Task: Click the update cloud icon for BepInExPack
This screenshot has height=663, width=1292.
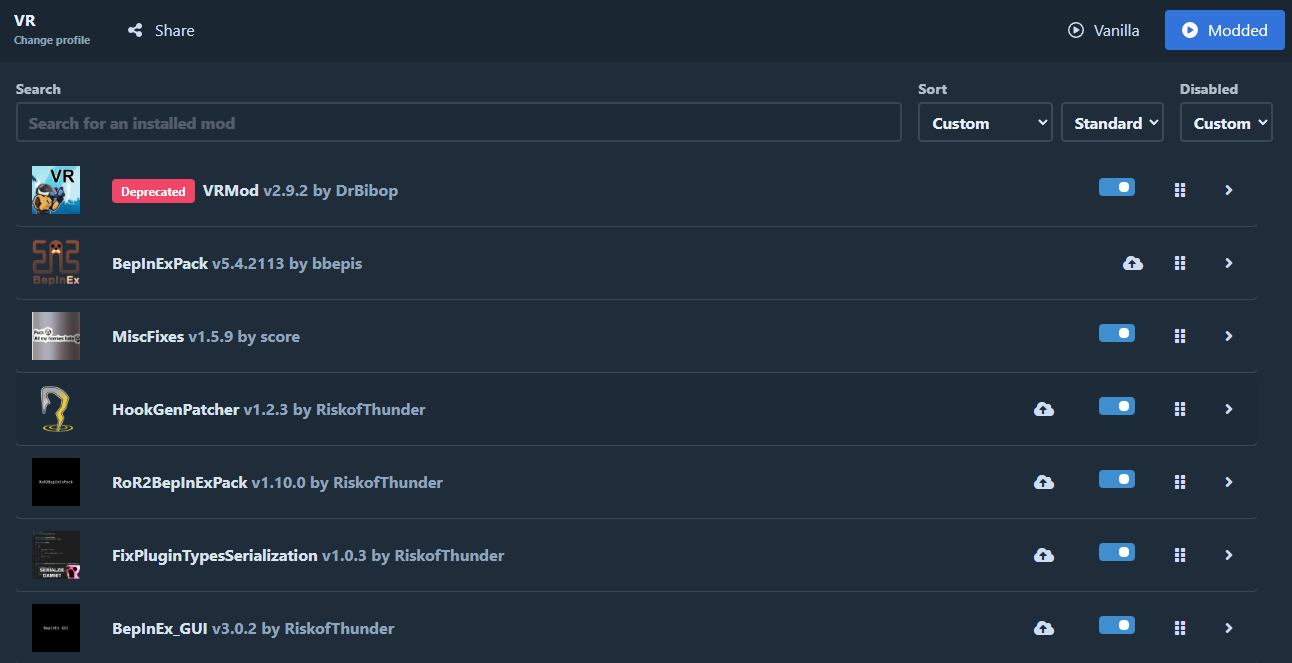Action: click(1133, 263)
